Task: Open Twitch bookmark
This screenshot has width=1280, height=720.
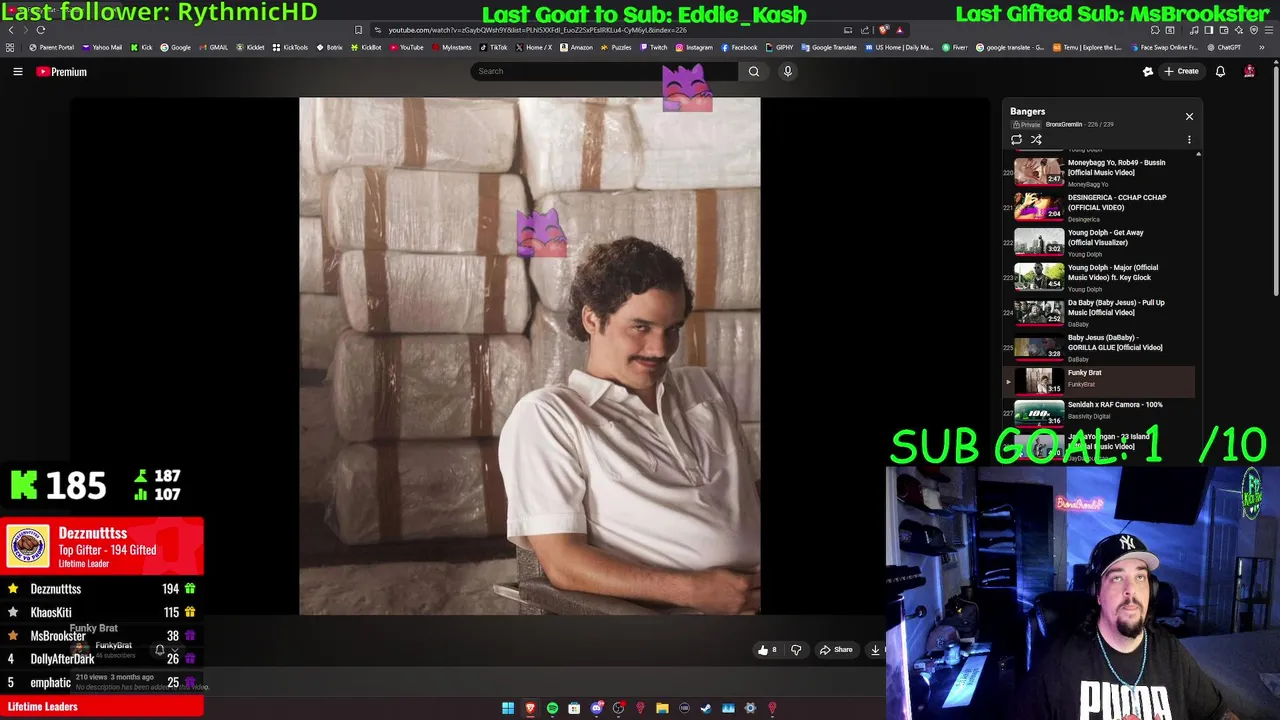Action: point(653,47)
